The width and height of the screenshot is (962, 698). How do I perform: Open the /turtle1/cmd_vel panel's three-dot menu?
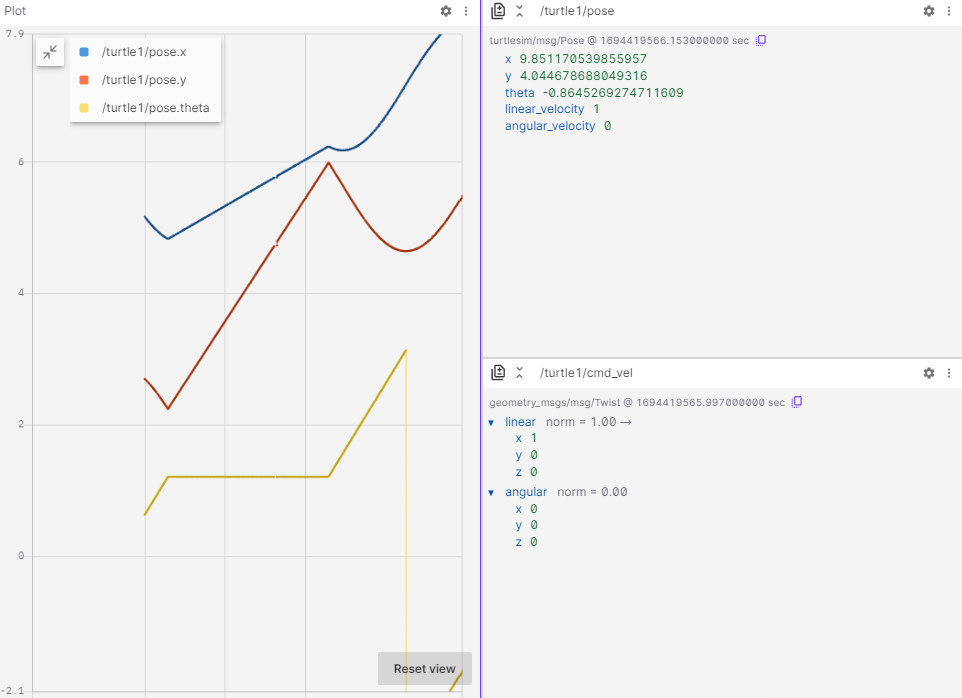948,373
